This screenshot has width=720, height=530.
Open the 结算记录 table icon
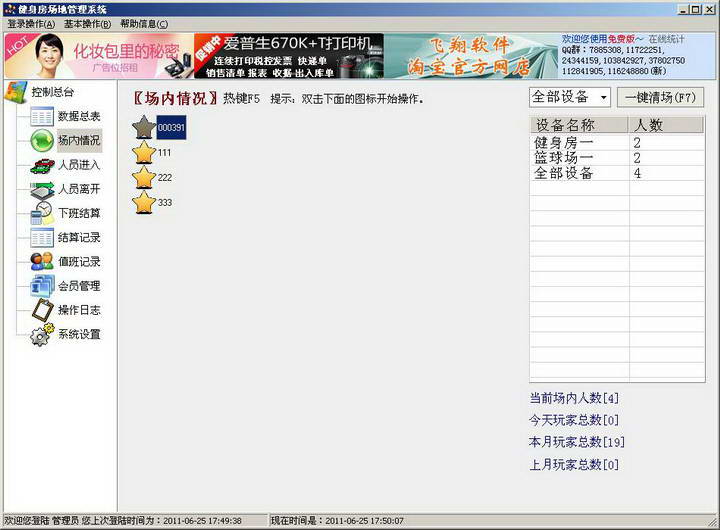42,237
